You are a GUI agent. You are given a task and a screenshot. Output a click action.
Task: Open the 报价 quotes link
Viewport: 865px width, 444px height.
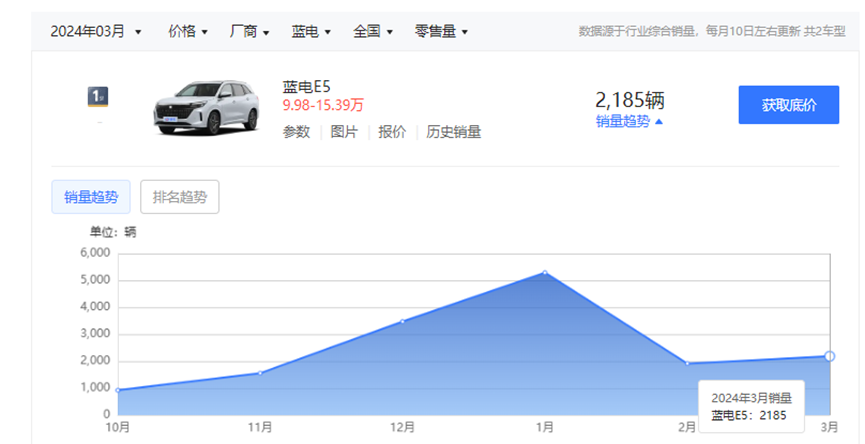point(392,131)
